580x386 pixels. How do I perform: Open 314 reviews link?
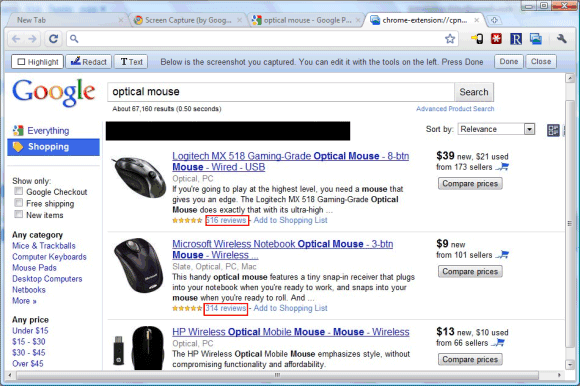click(226, 308)
